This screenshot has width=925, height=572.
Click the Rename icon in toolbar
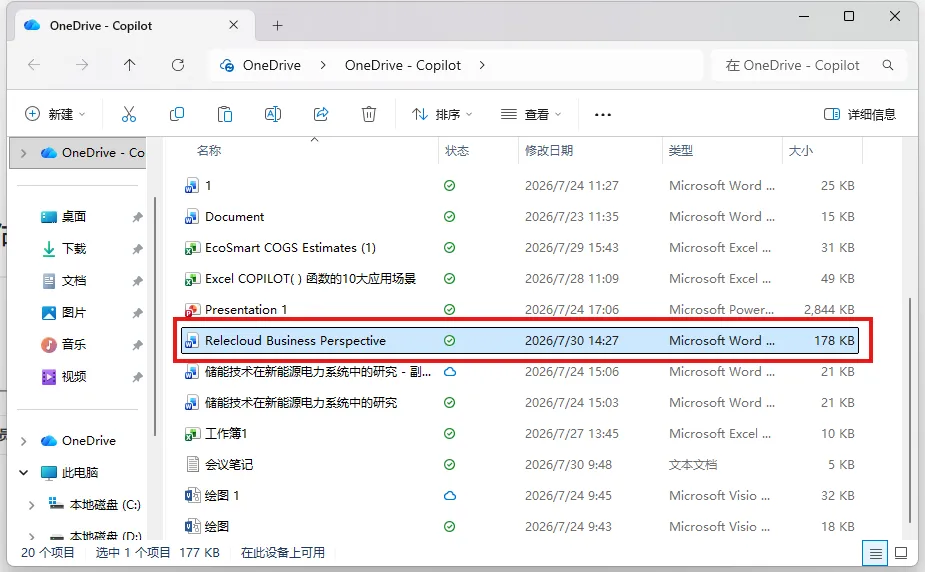(x=273, y=114)
